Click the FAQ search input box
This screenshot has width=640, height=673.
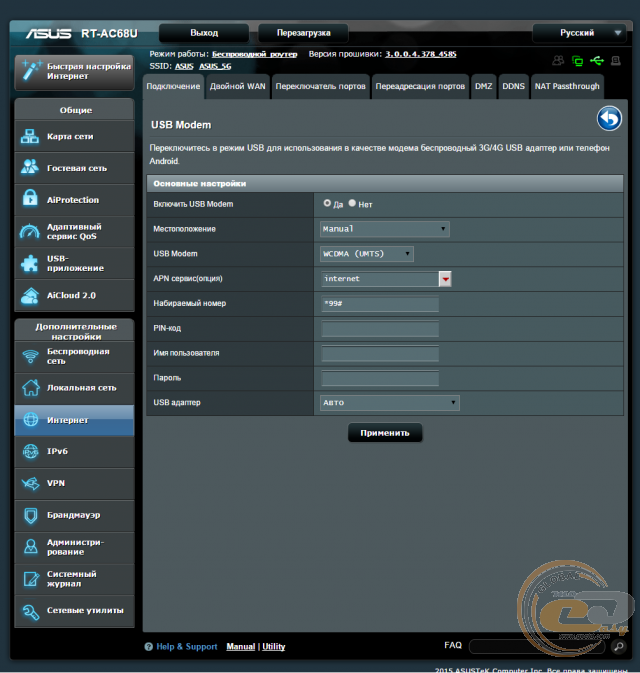tap(537, 646)
